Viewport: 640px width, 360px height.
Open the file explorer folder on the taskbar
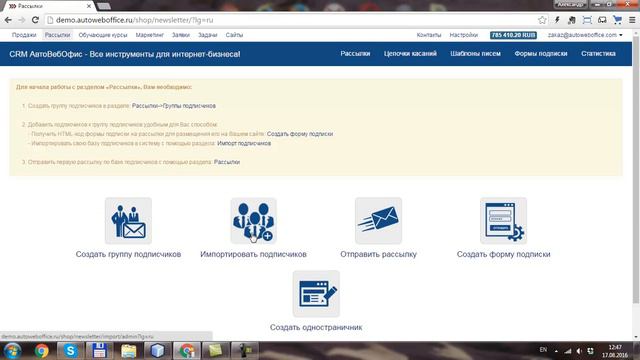point(129,351)
